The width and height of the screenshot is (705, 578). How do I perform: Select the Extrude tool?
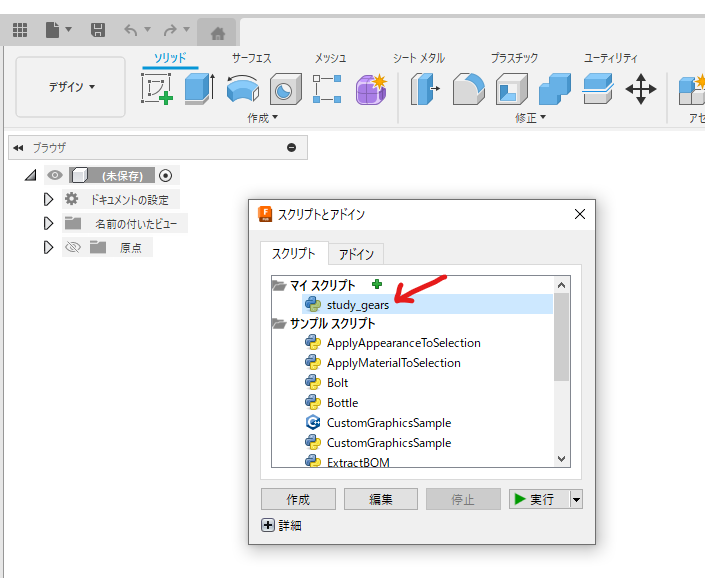[x=199, y=90]
